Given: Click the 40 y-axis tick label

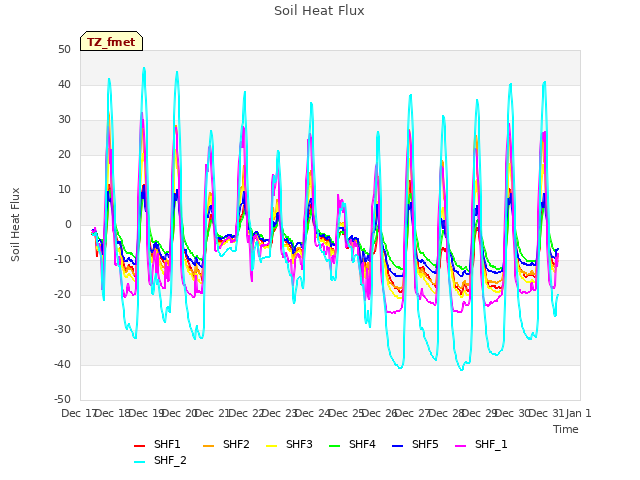Looking at the screenshot, I should coord(64,84).
